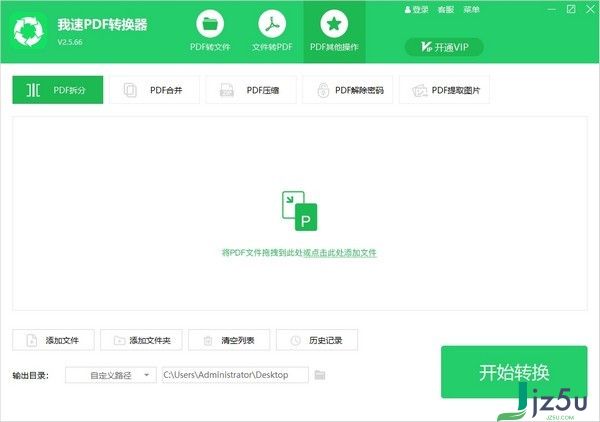Close the converter window
The image size is (600, 422).
590,9
